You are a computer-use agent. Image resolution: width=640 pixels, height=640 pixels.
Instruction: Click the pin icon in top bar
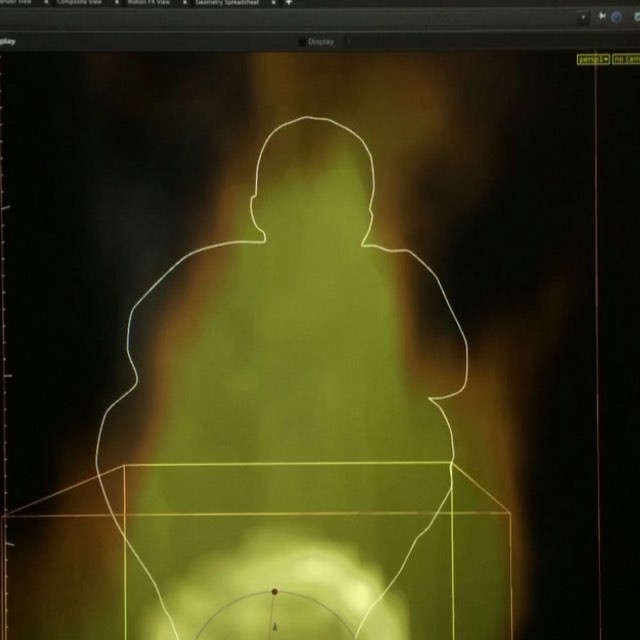601,17
